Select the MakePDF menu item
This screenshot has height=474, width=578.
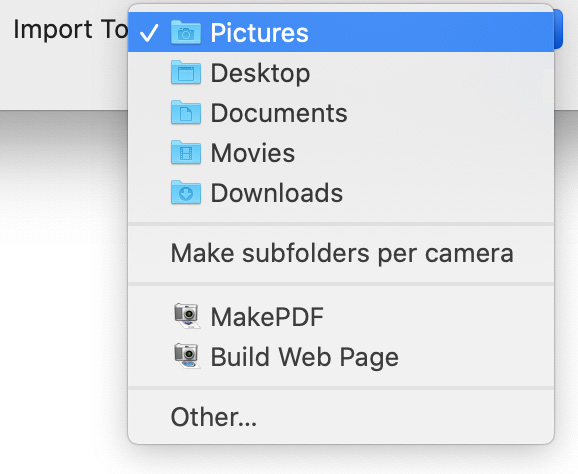[x=341, y=316]
